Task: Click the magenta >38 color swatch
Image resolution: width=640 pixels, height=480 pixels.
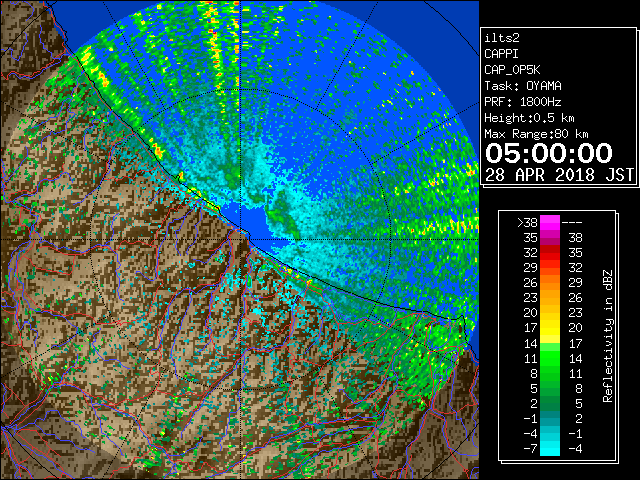Action: click(550, 222)
